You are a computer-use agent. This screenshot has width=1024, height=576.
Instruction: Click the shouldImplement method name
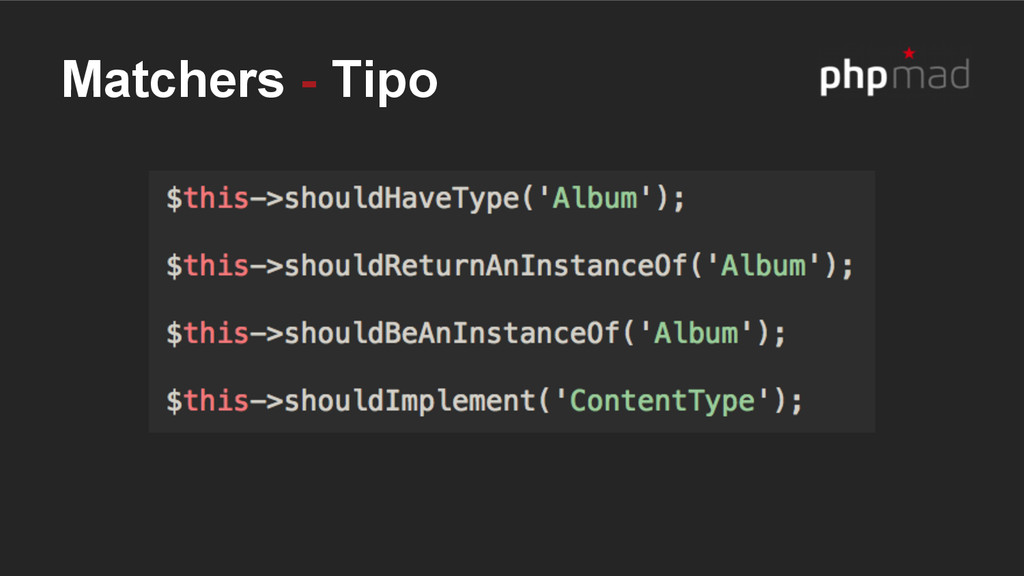coord(410,400)
